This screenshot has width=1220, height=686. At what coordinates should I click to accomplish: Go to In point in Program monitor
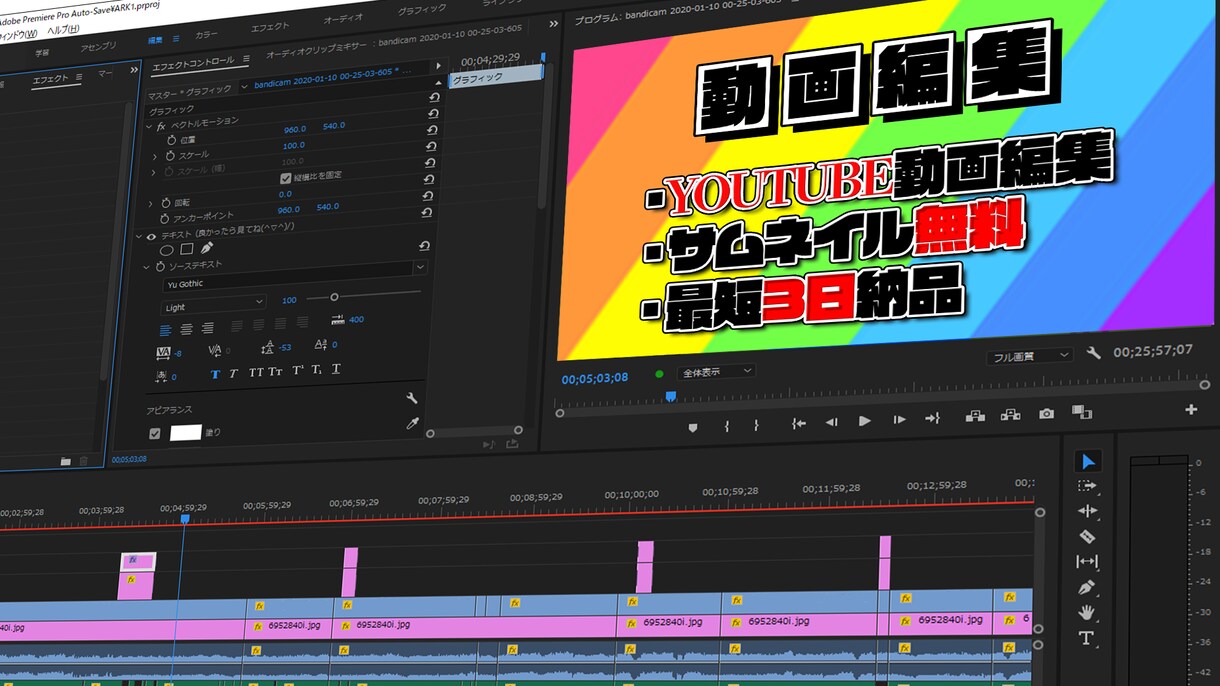799,423
